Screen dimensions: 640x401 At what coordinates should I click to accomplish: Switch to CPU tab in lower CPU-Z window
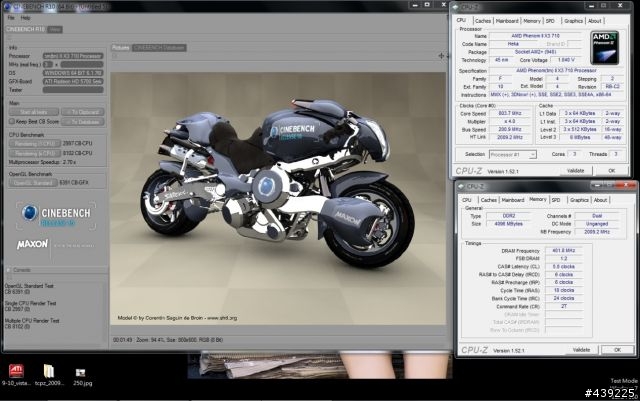[467, 200]
